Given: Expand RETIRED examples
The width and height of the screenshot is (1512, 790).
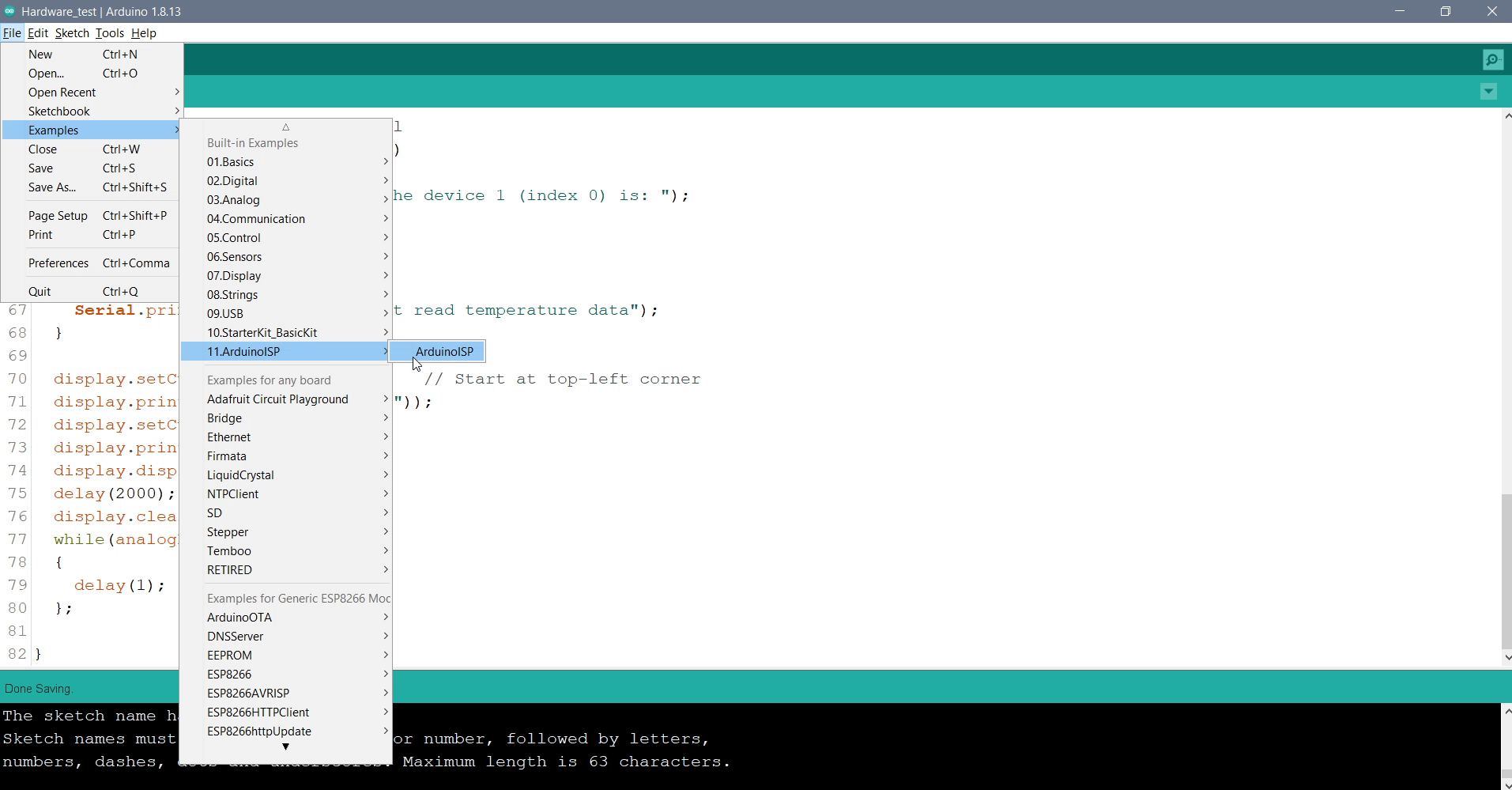Looking at the screenshot, I should pos(286,570).
